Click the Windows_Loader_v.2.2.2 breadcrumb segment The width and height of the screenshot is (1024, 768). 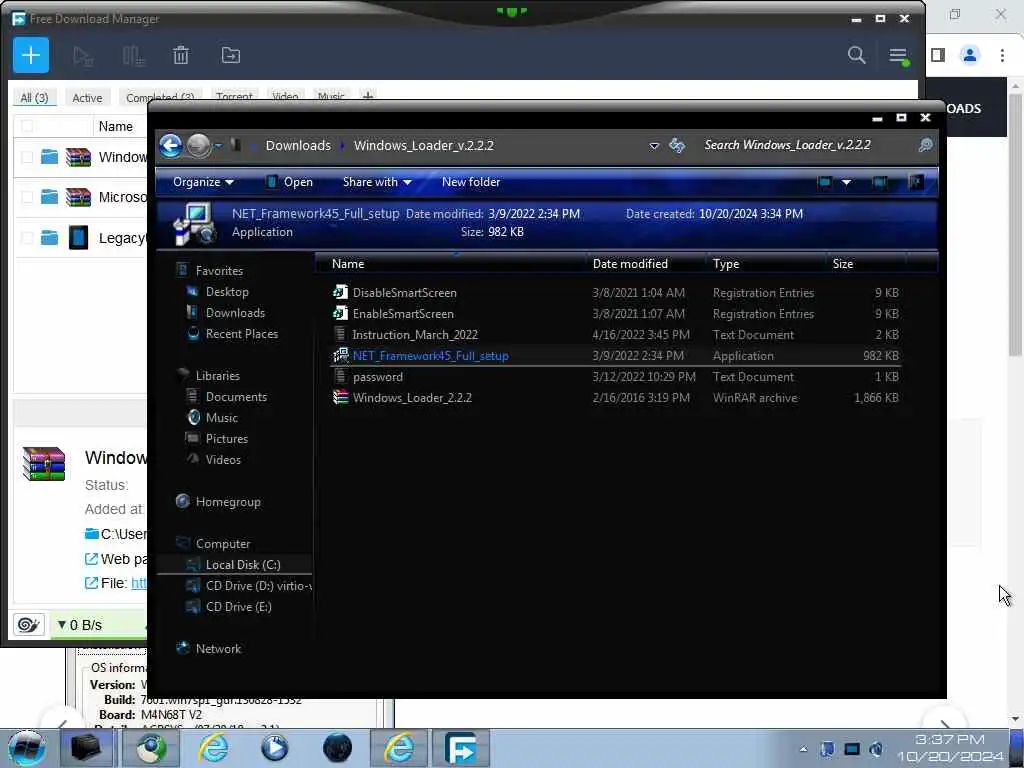click(423, 146)
